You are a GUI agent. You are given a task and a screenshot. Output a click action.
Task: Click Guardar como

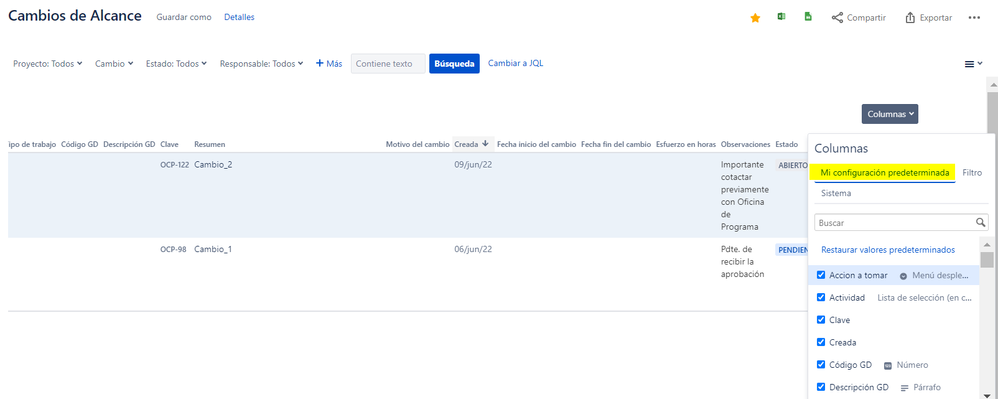pos(183,17)
